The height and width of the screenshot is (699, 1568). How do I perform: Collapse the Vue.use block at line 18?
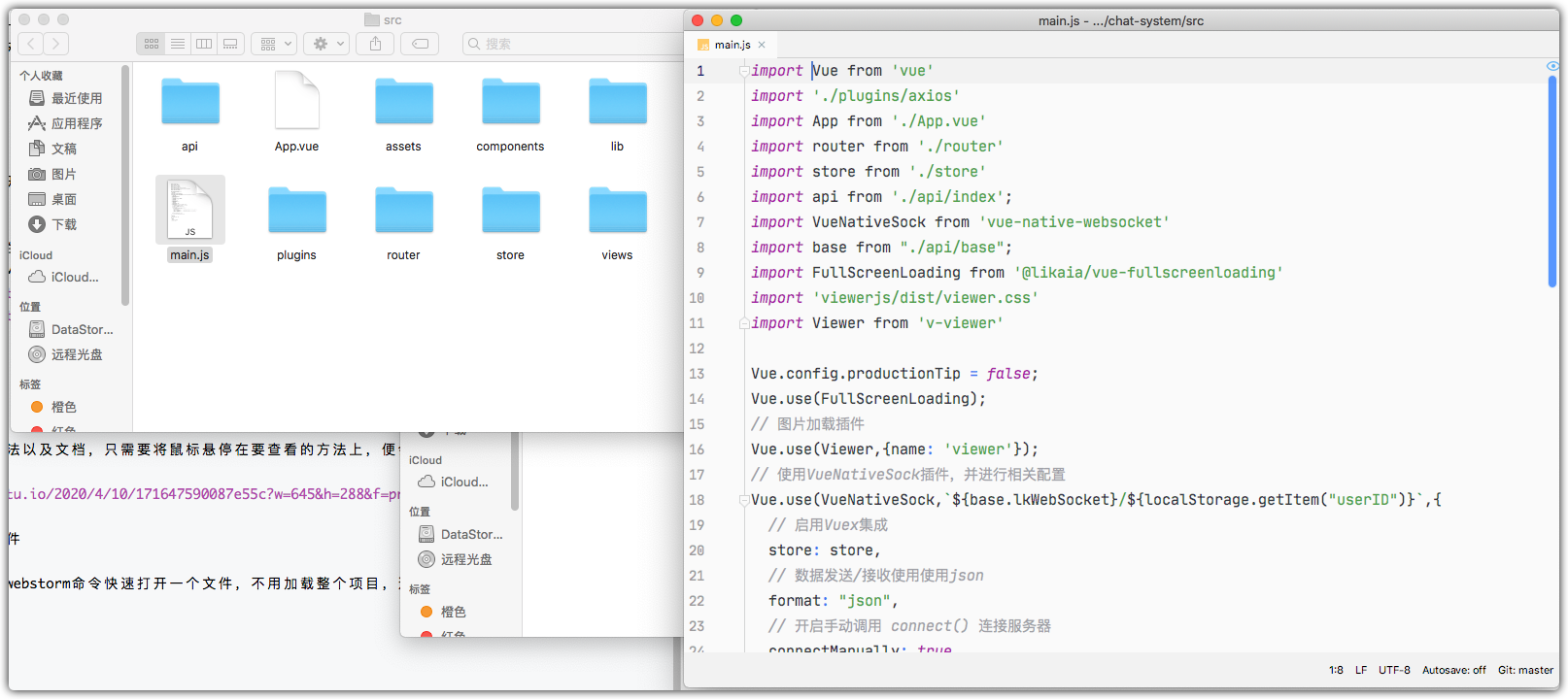(x=744, y=500)
